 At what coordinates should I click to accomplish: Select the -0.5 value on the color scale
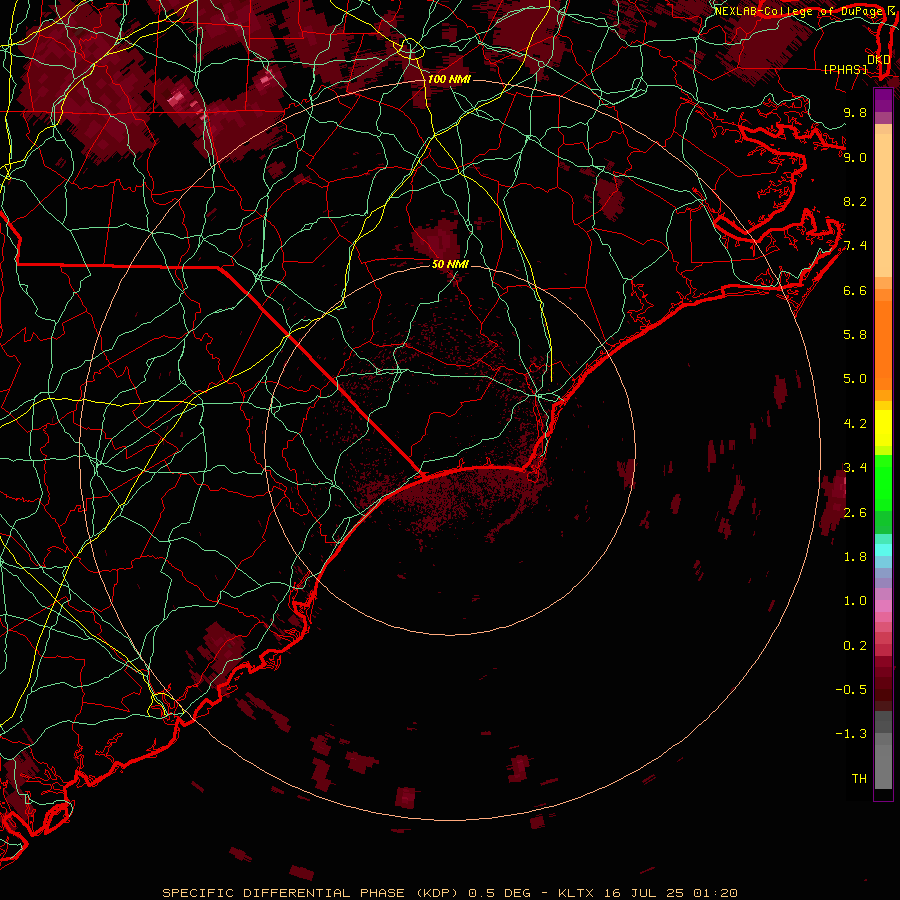851,690
